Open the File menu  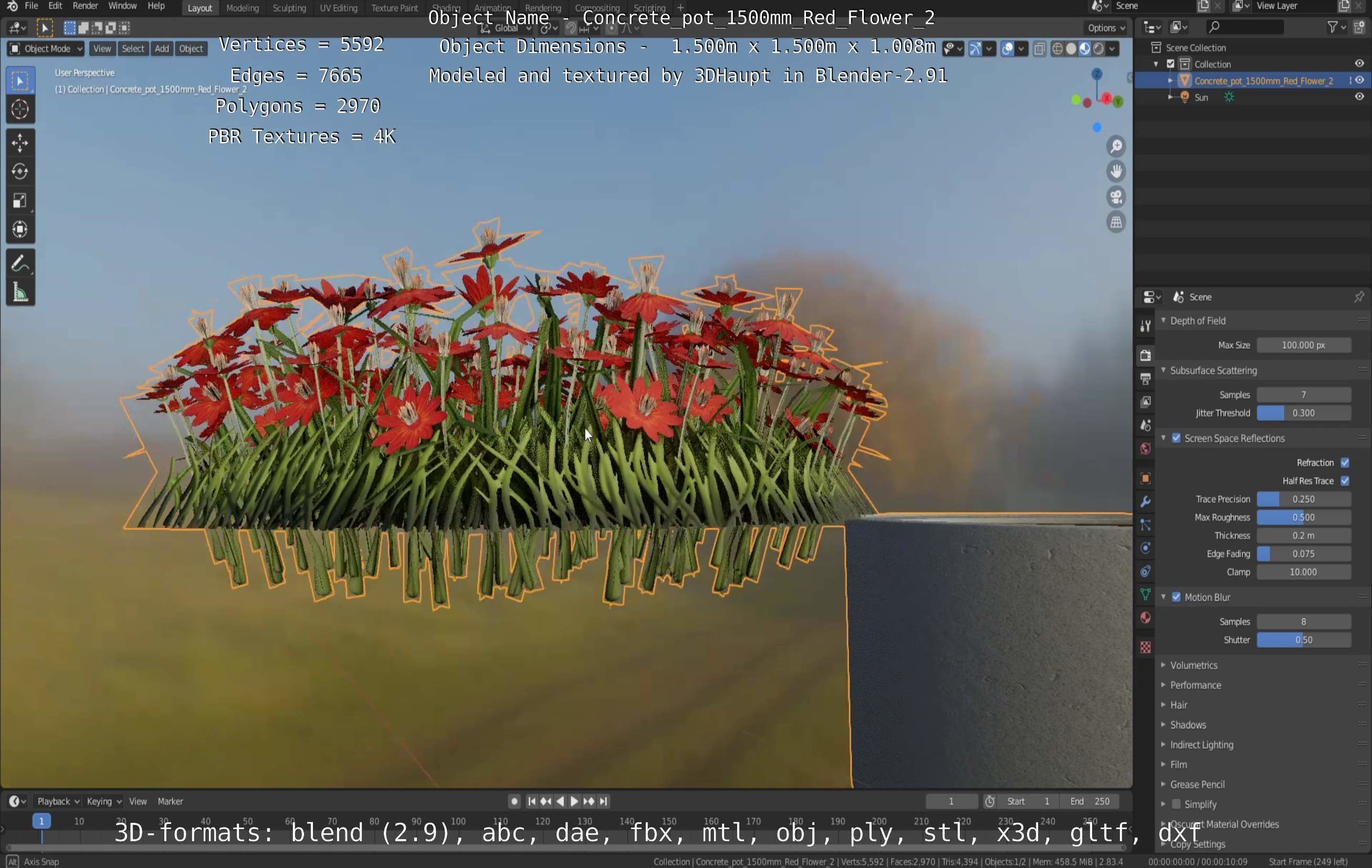pyautogui.click(x=32, y=6)
